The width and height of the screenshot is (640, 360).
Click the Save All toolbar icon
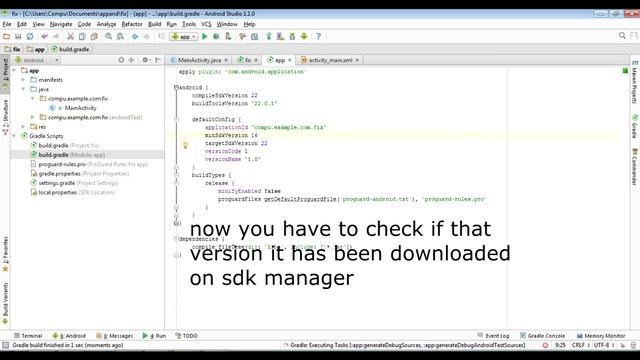18,36
